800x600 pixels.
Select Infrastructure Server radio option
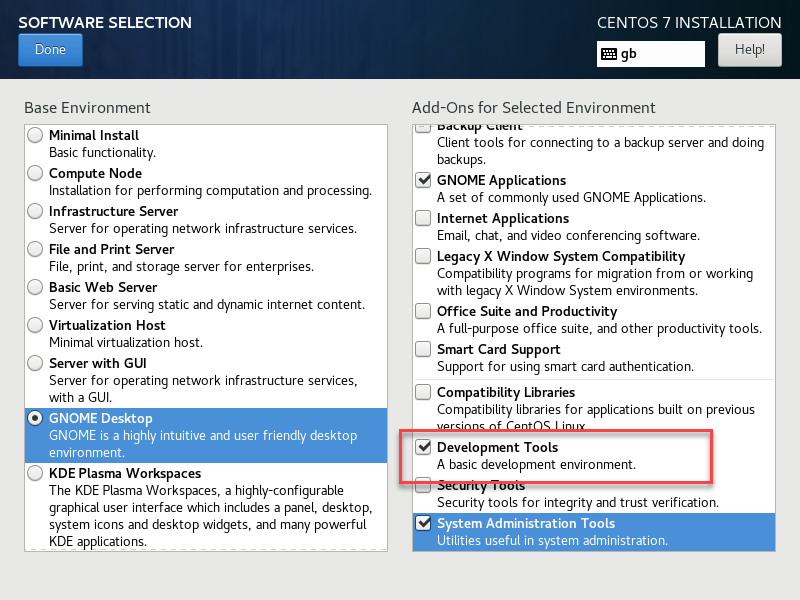point(36,211)
